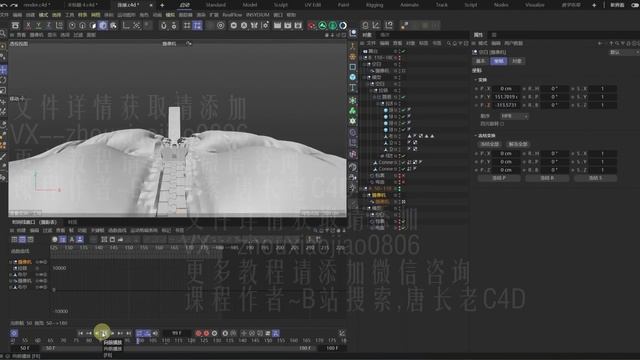Select the 对象 attribute tab
This screenshot has width=640, height=360.
click(x=516, y=61)
